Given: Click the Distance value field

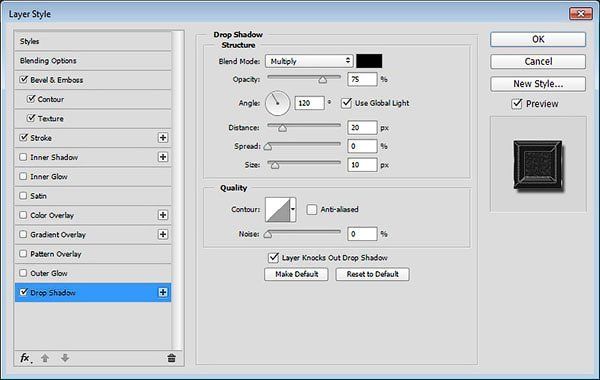Looking at the screenshot, I should pos(362,127).
